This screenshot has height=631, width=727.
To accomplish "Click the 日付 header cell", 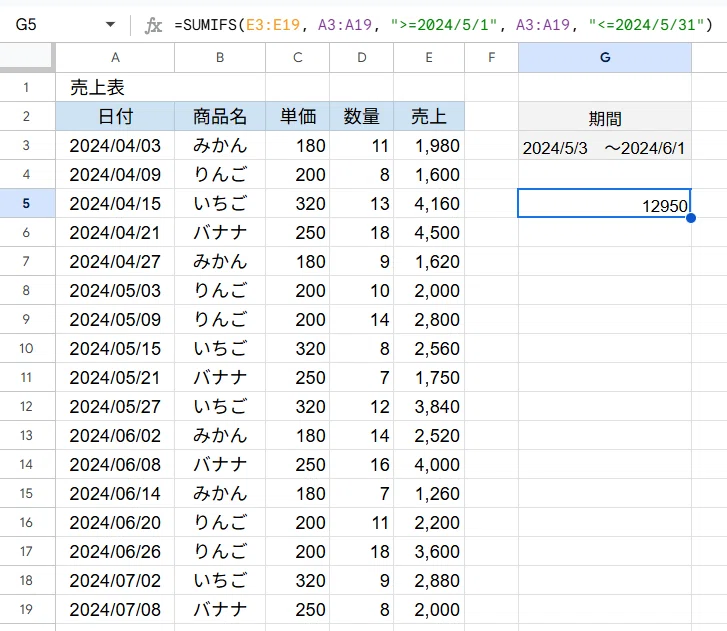I will [115, 116].
